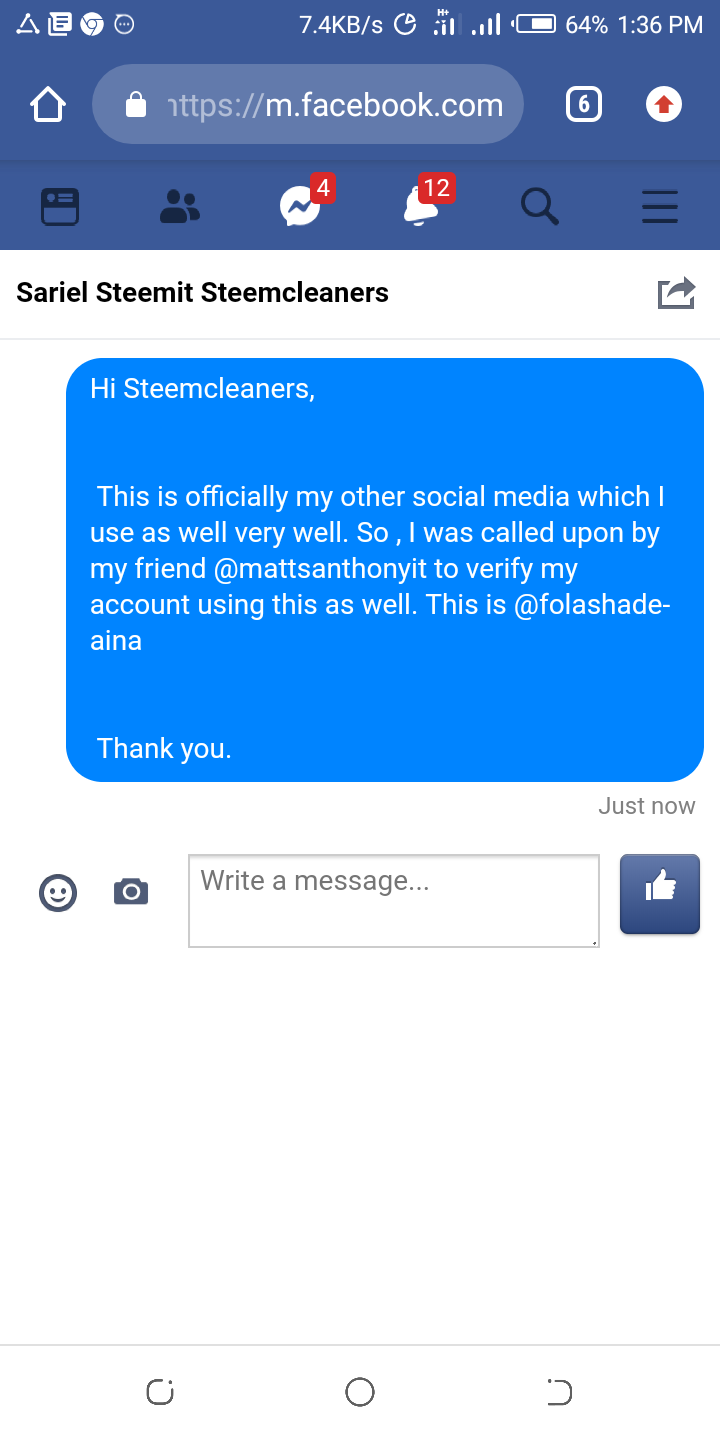Open the friends requests icon
The width and height of the screenshot is (720, 1440).
(180, 207)
